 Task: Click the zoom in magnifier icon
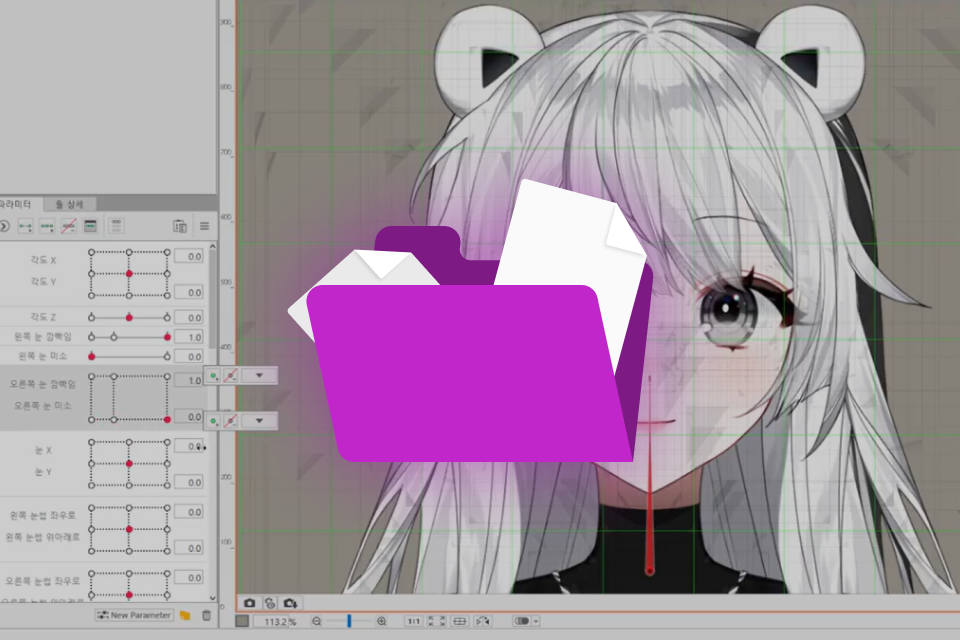(x=381, y=621)
